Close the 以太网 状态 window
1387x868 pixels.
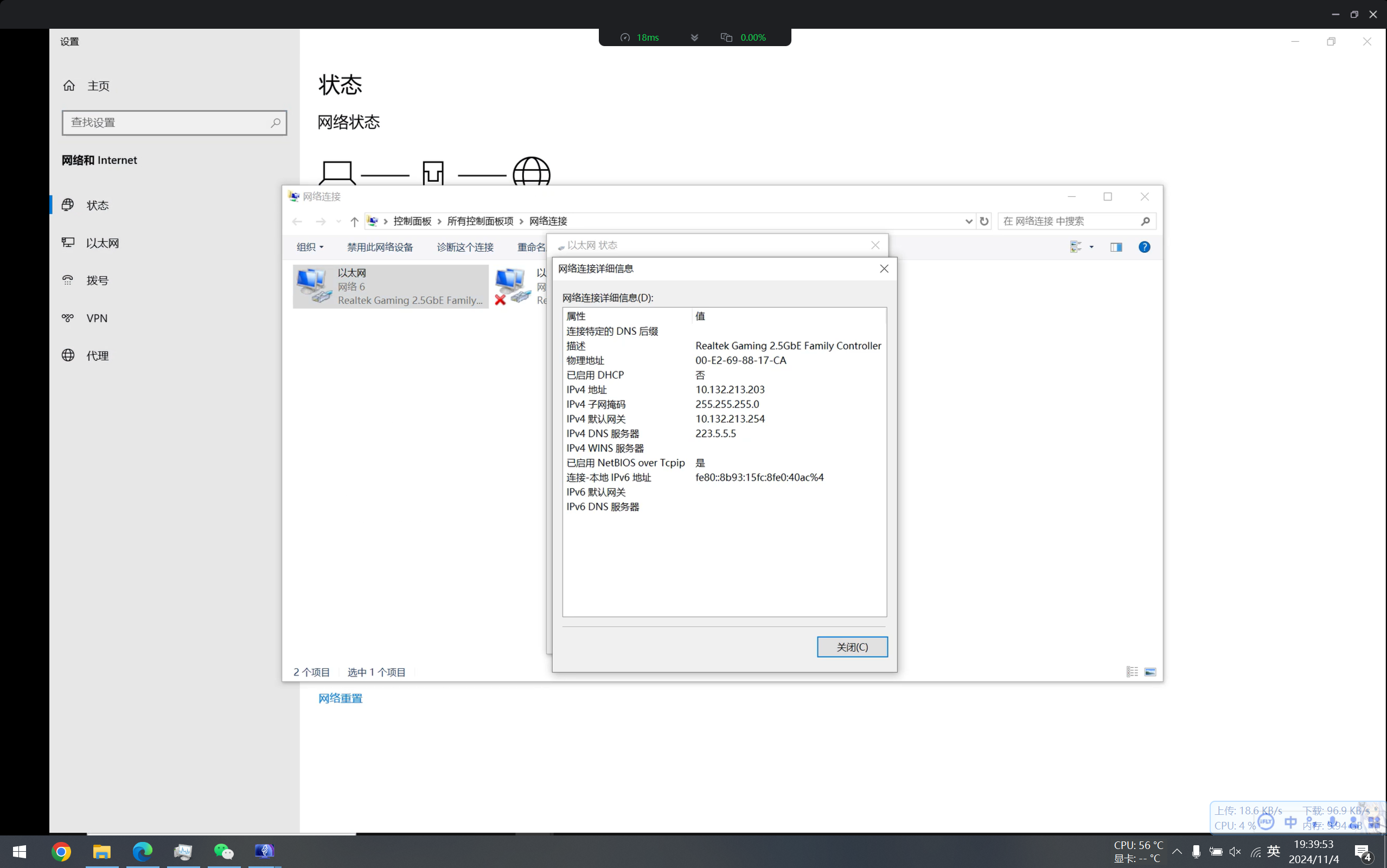[875, 245]
